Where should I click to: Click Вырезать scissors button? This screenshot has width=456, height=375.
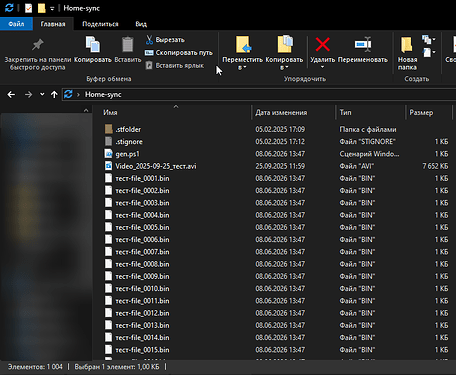point(165,40)
